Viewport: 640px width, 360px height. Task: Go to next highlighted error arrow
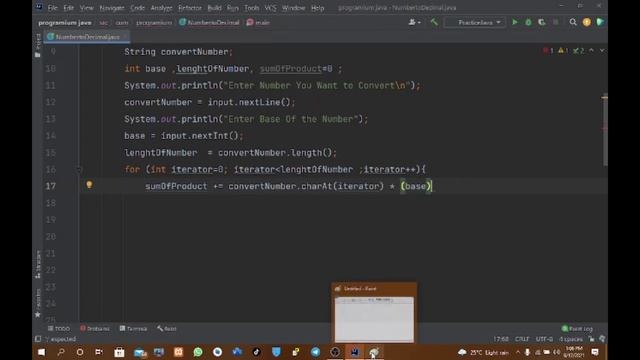point(602,51)
